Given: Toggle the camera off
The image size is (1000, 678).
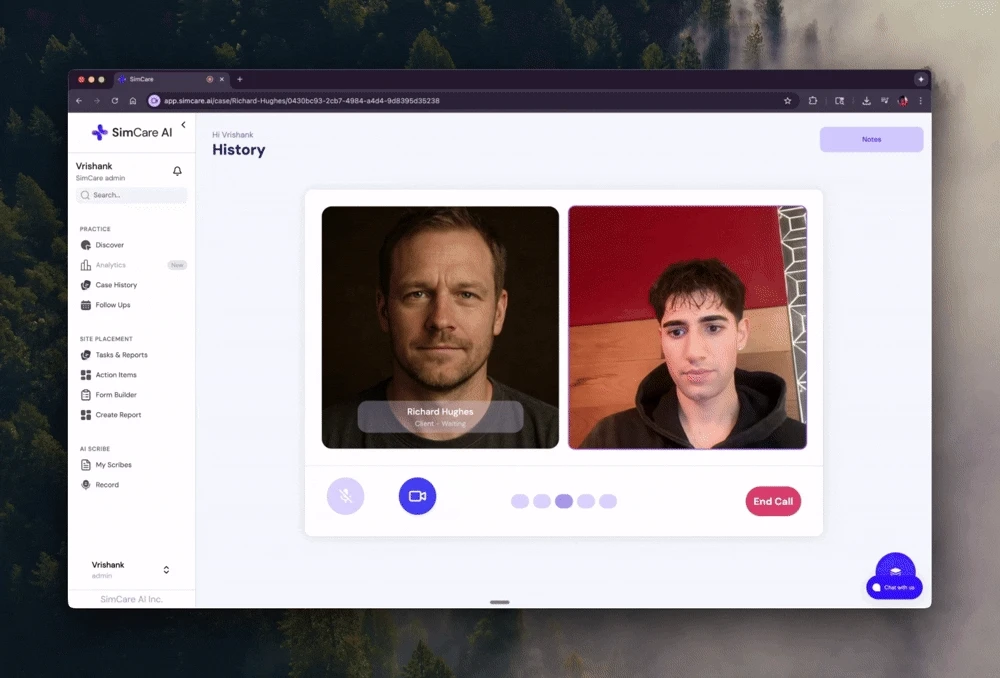Looking at the screenshot, I should point(417,496).
